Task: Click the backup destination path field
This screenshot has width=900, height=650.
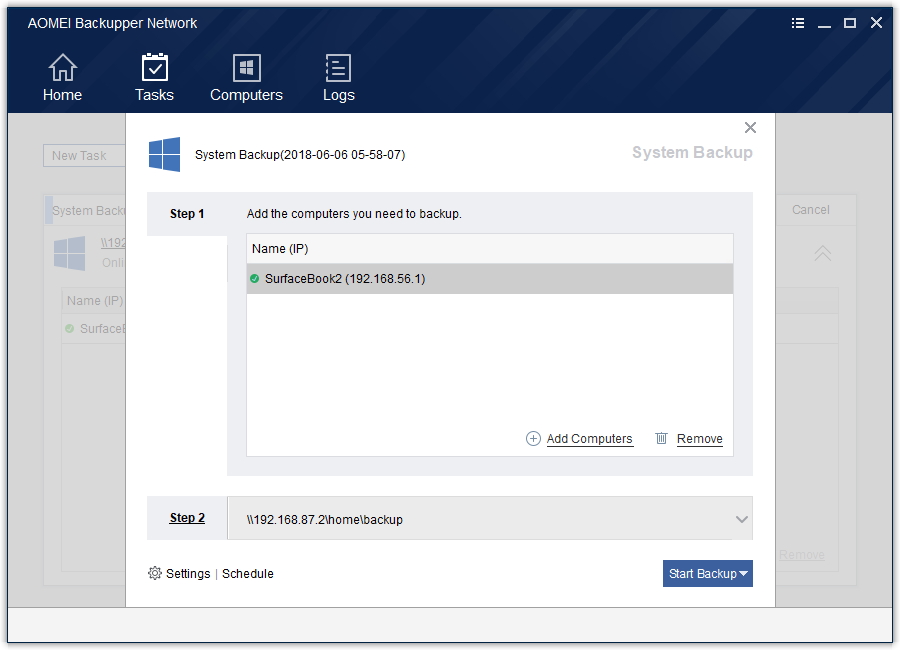Action: point(450,518)
